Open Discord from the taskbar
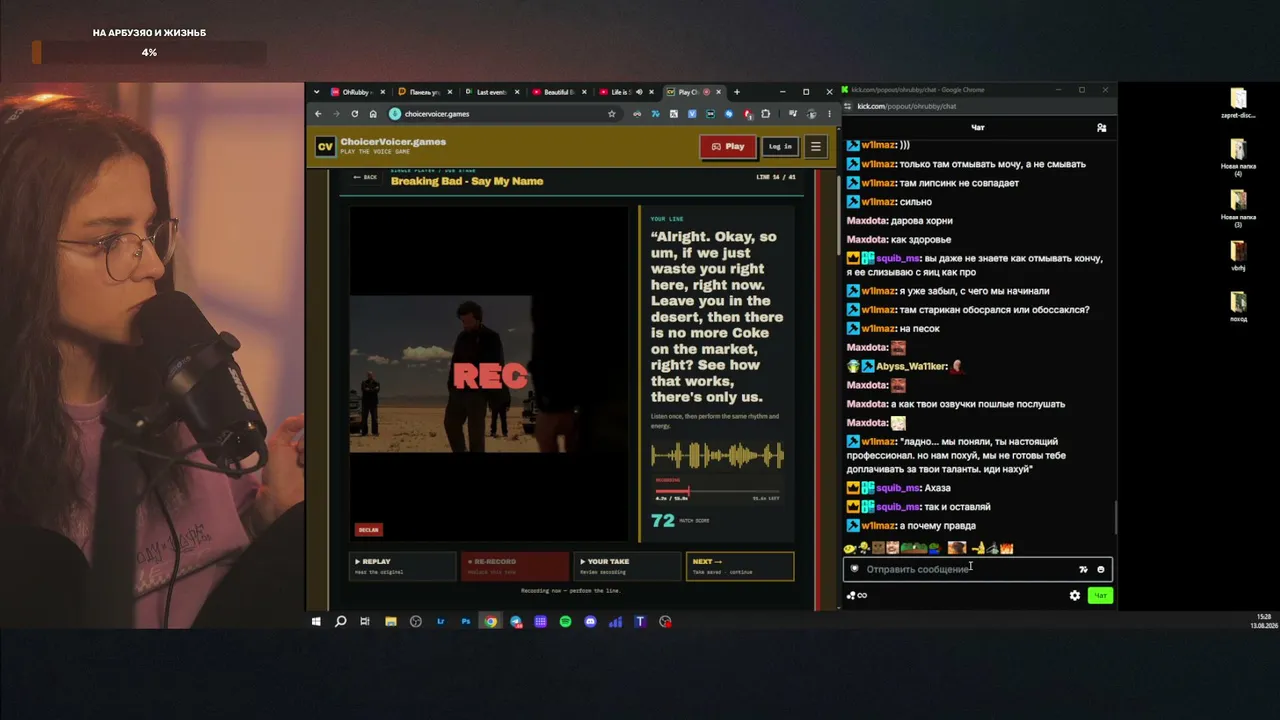This screenshot has height=720, width=1280. [590, 622]
